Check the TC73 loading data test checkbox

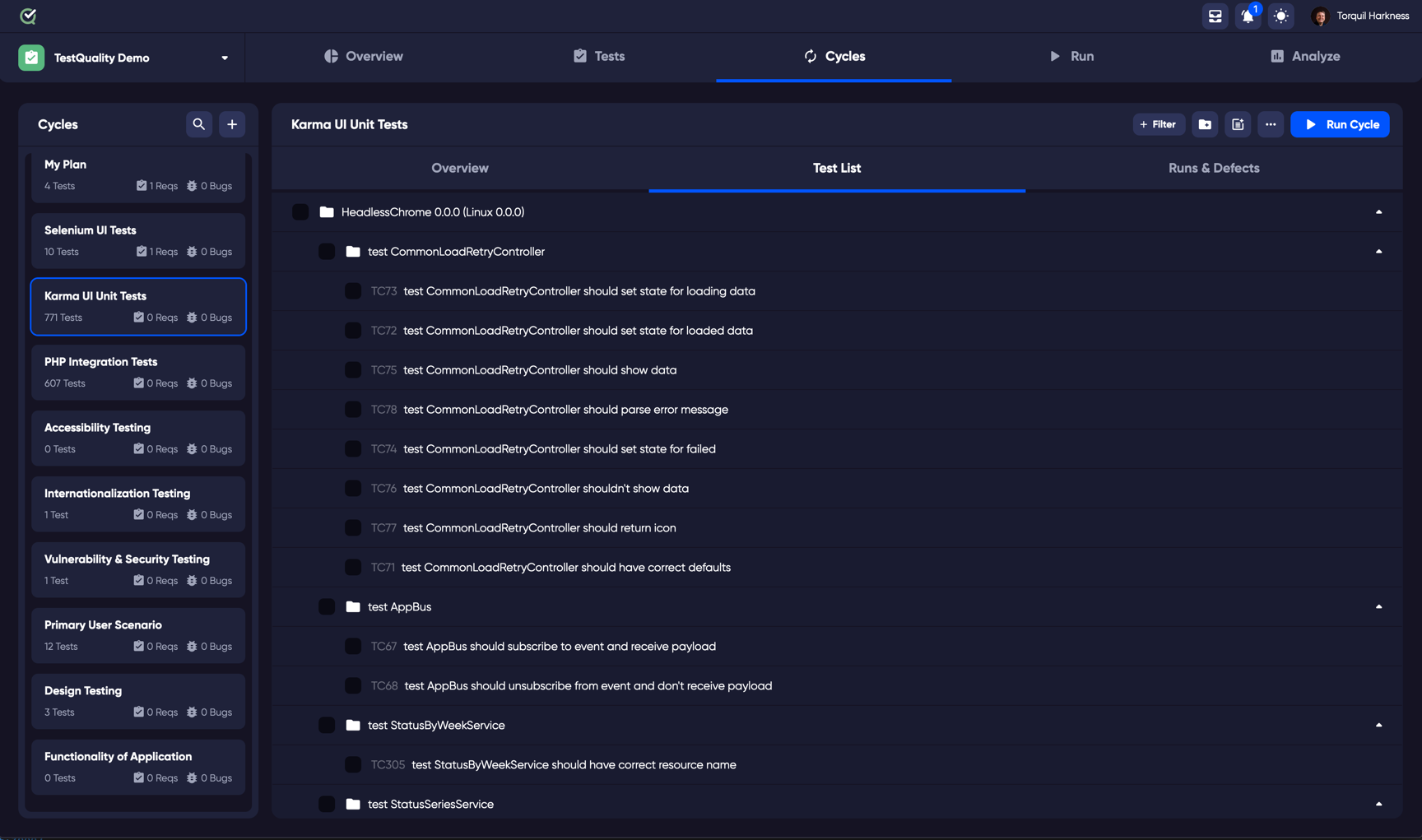pyautogui.click(x=353, y=291)
